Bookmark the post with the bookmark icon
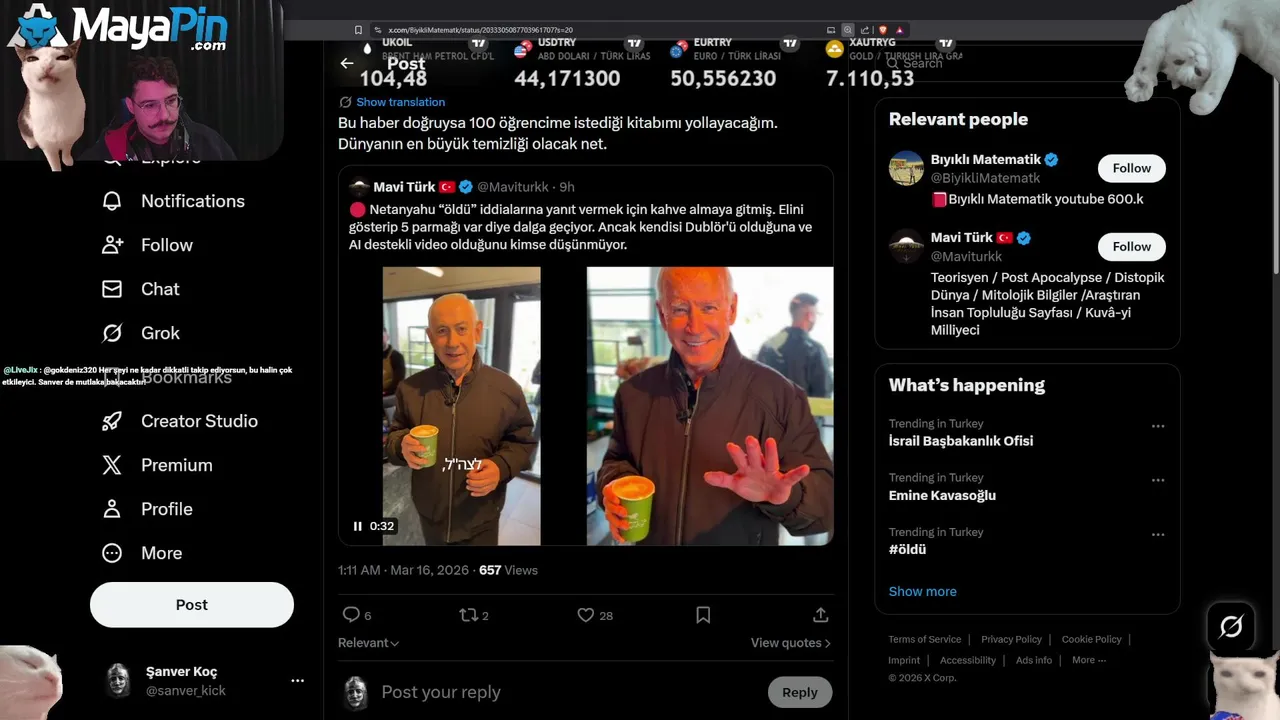Image resolution: width=1280 pixels, height=720 pixels. (703, 615)
